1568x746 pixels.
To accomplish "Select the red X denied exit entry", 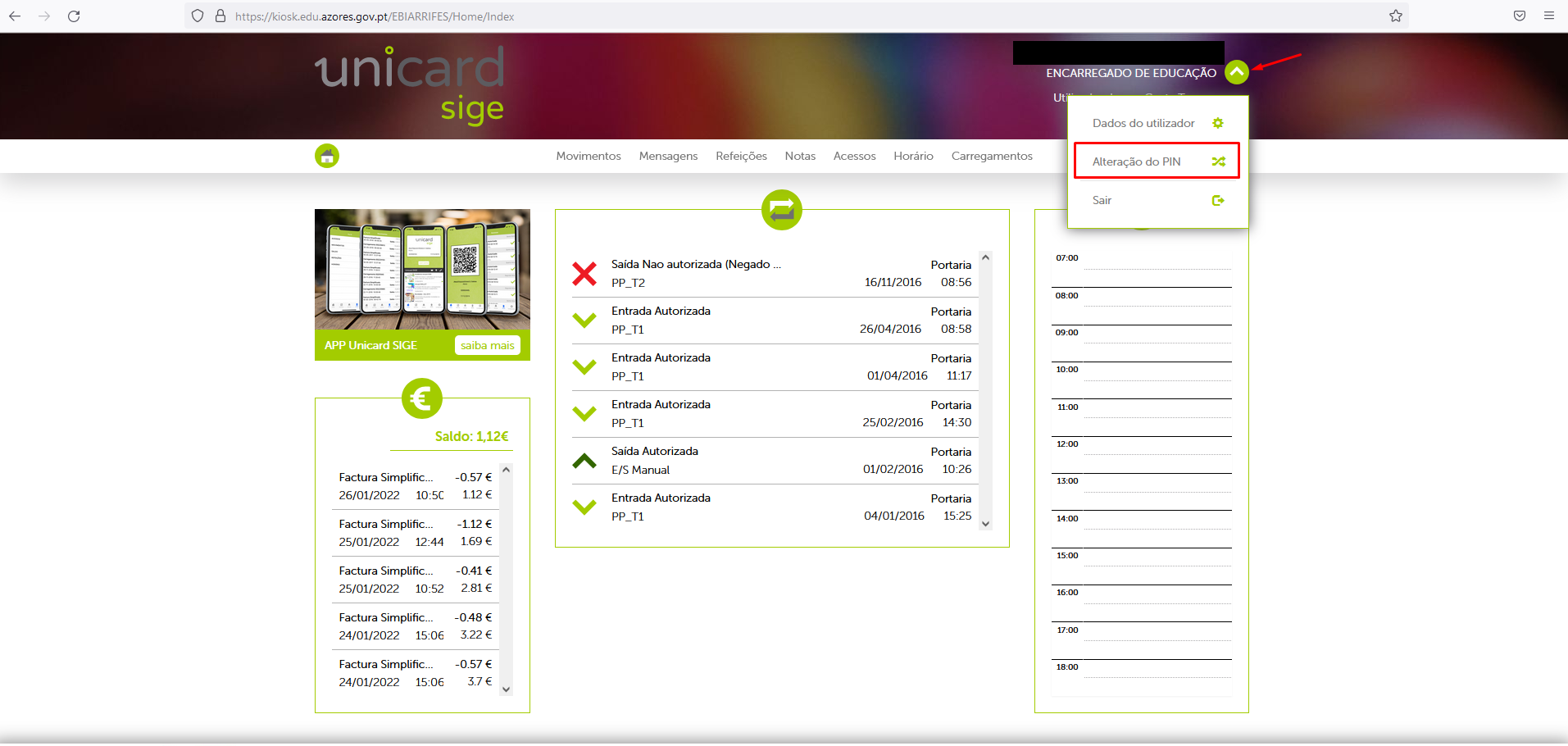I will click(584, 274).
